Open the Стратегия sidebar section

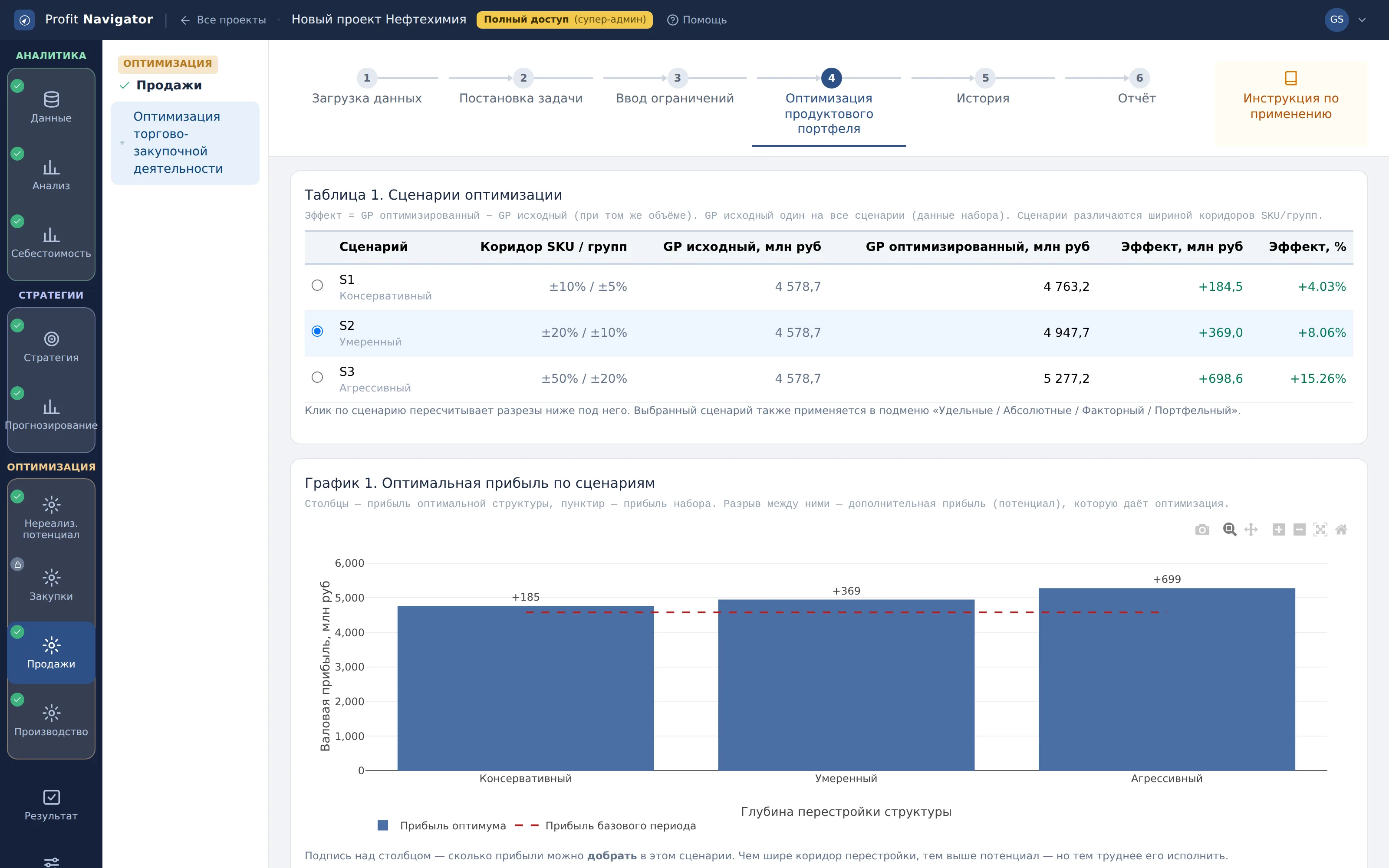51,347
